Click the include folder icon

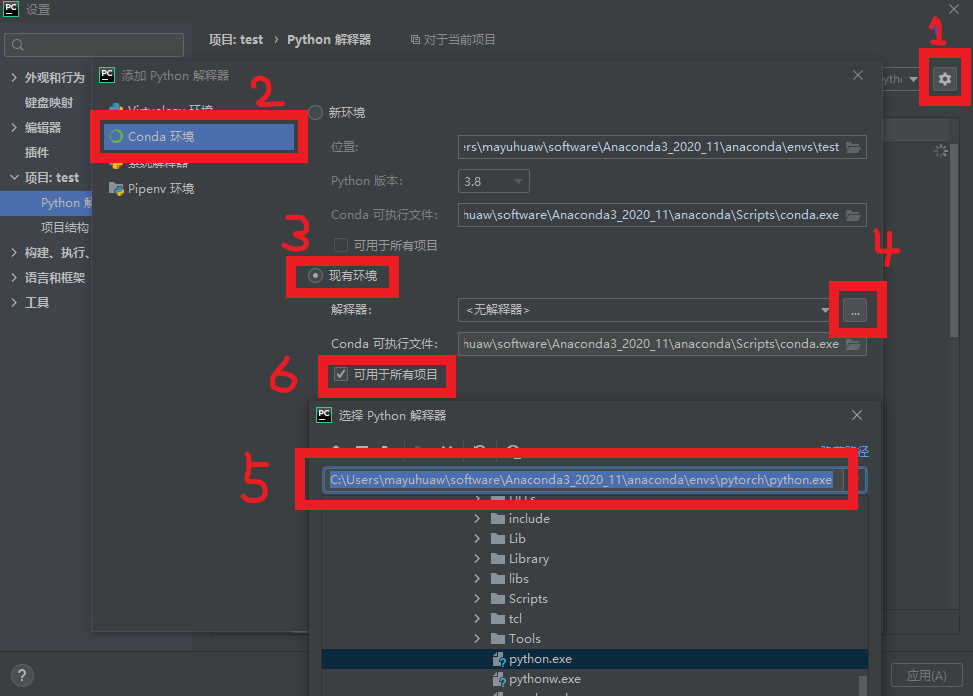coord(498,519)
